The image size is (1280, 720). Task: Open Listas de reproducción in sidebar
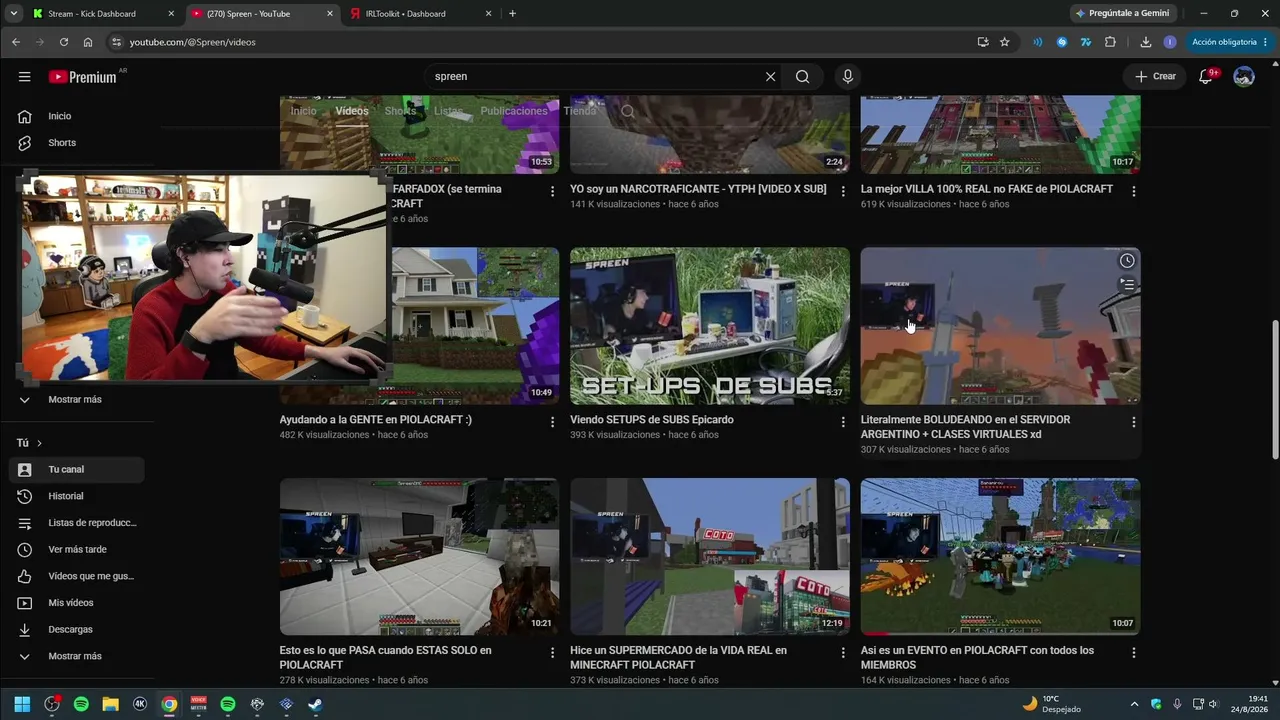click(77, 523)
